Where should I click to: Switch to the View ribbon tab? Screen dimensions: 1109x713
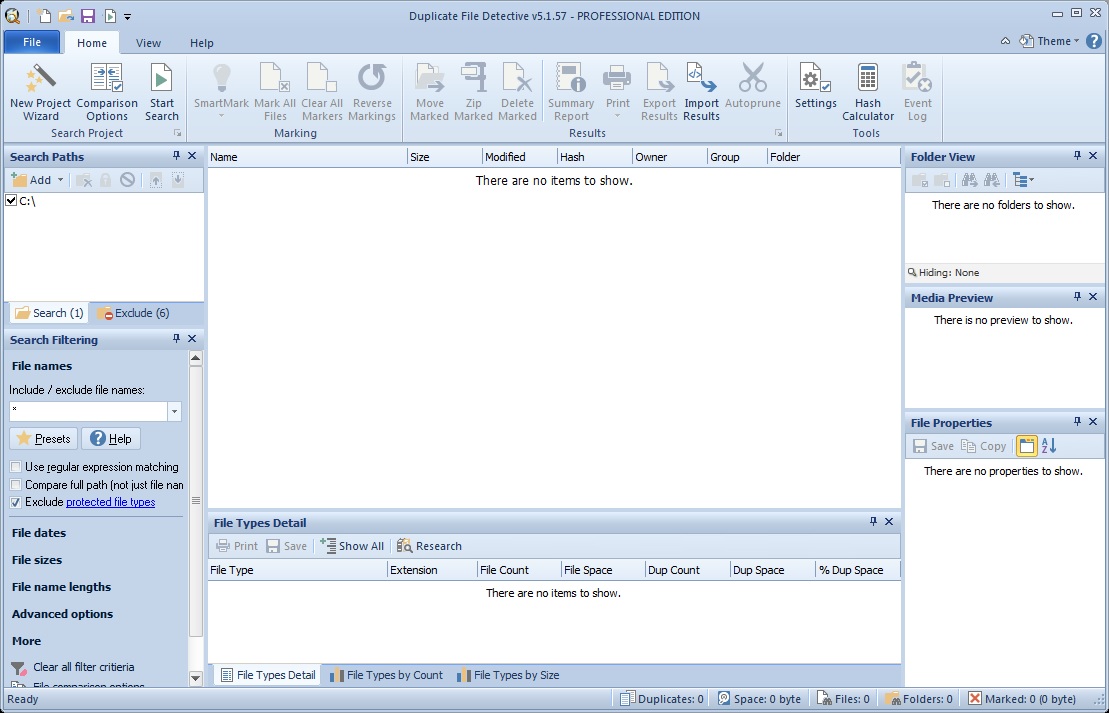149,43
